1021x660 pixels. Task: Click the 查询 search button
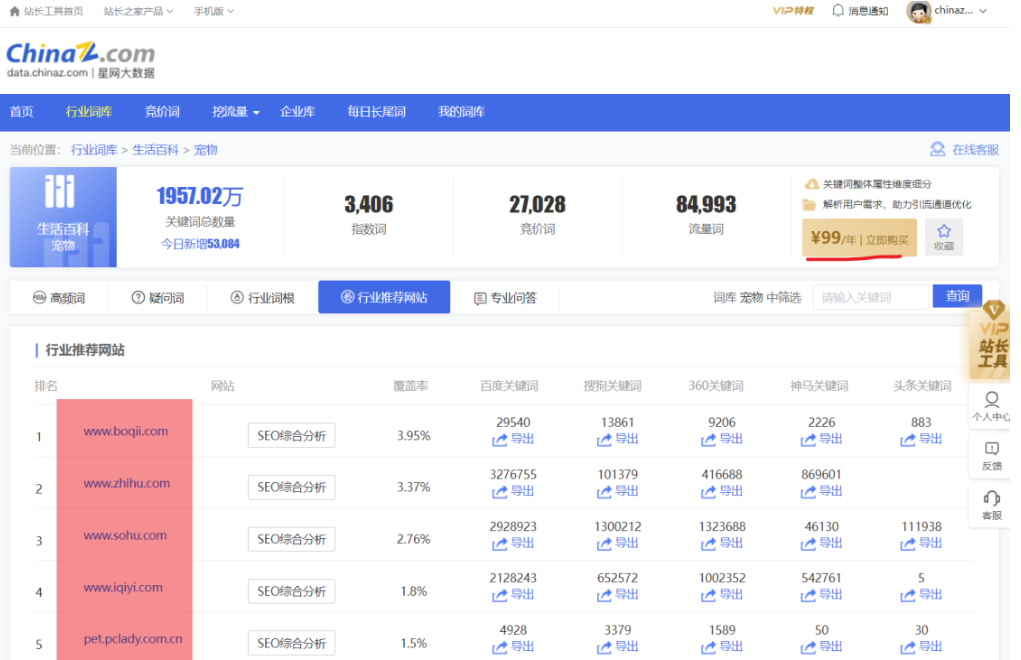[x=957, y=296]
